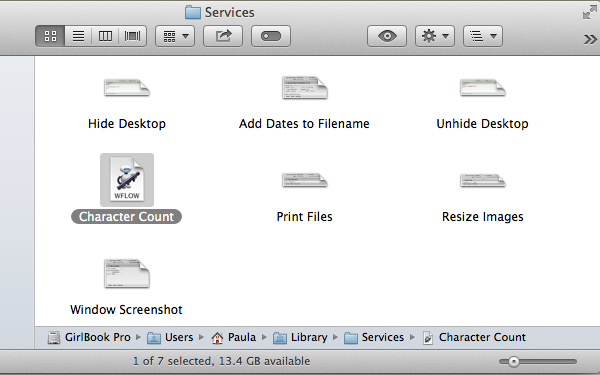Viewport: 600px width, 375px height.
Task: Go to GirlBook Pro in the path bar
Action: (89, 337)
